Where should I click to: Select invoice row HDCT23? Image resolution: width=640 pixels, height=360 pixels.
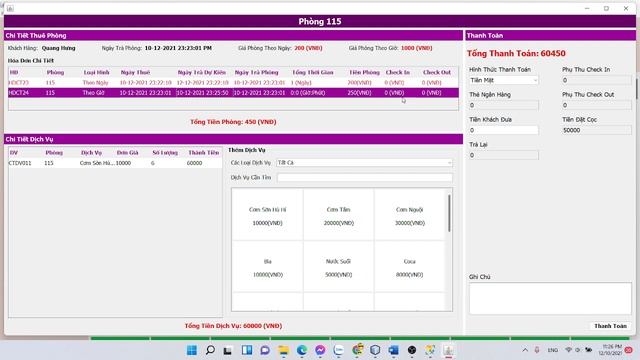233,82
